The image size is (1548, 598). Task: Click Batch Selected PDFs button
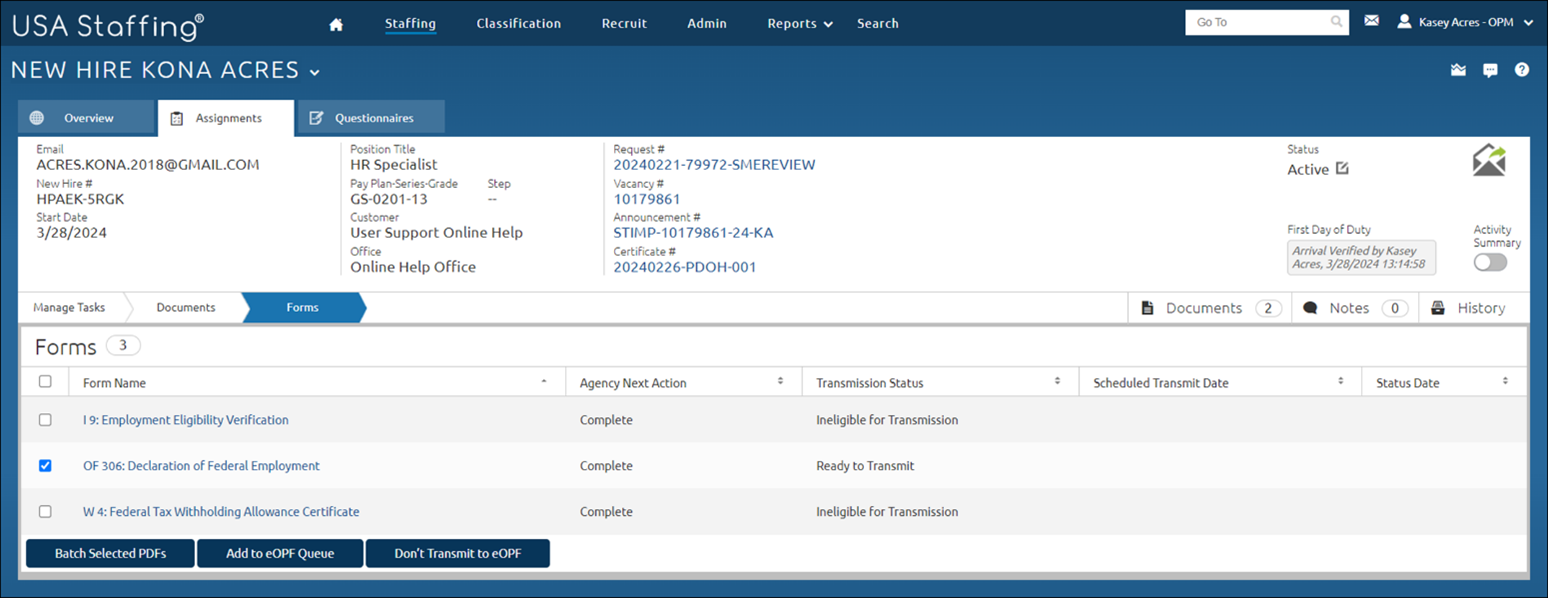click(110, 553)
